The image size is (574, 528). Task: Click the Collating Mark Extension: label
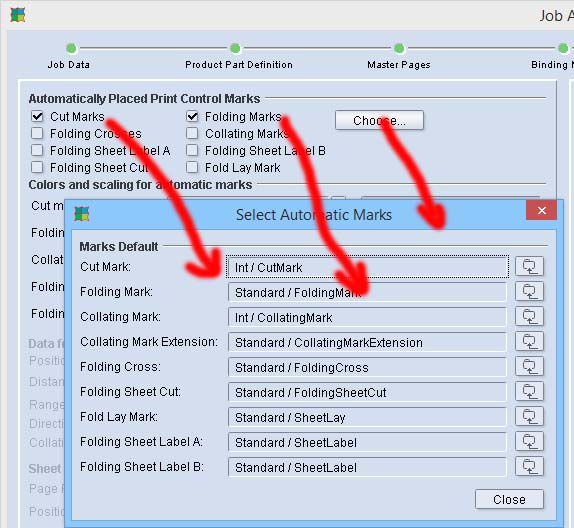(x=149, y=342)
